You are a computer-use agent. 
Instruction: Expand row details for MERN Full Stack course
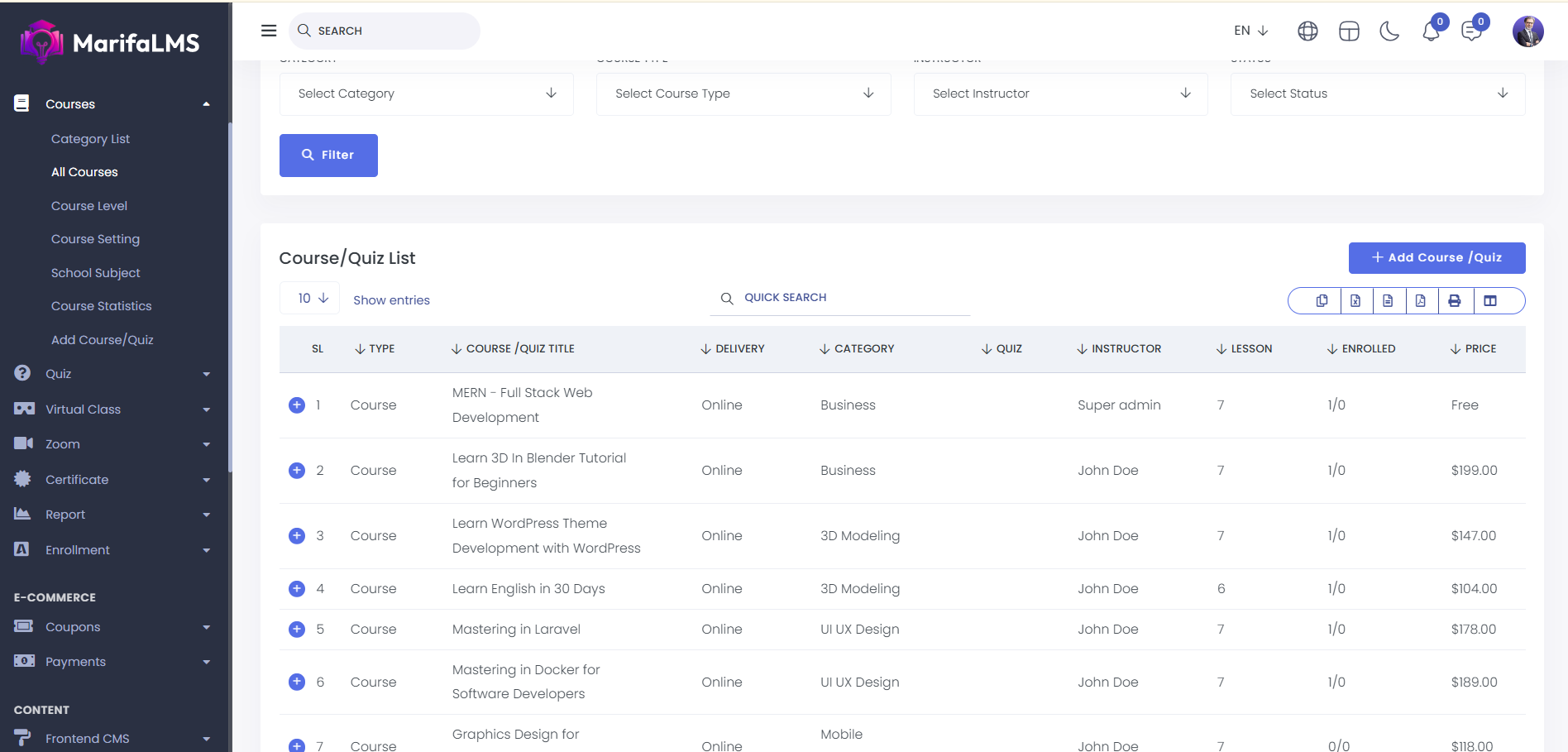[297, 405]
